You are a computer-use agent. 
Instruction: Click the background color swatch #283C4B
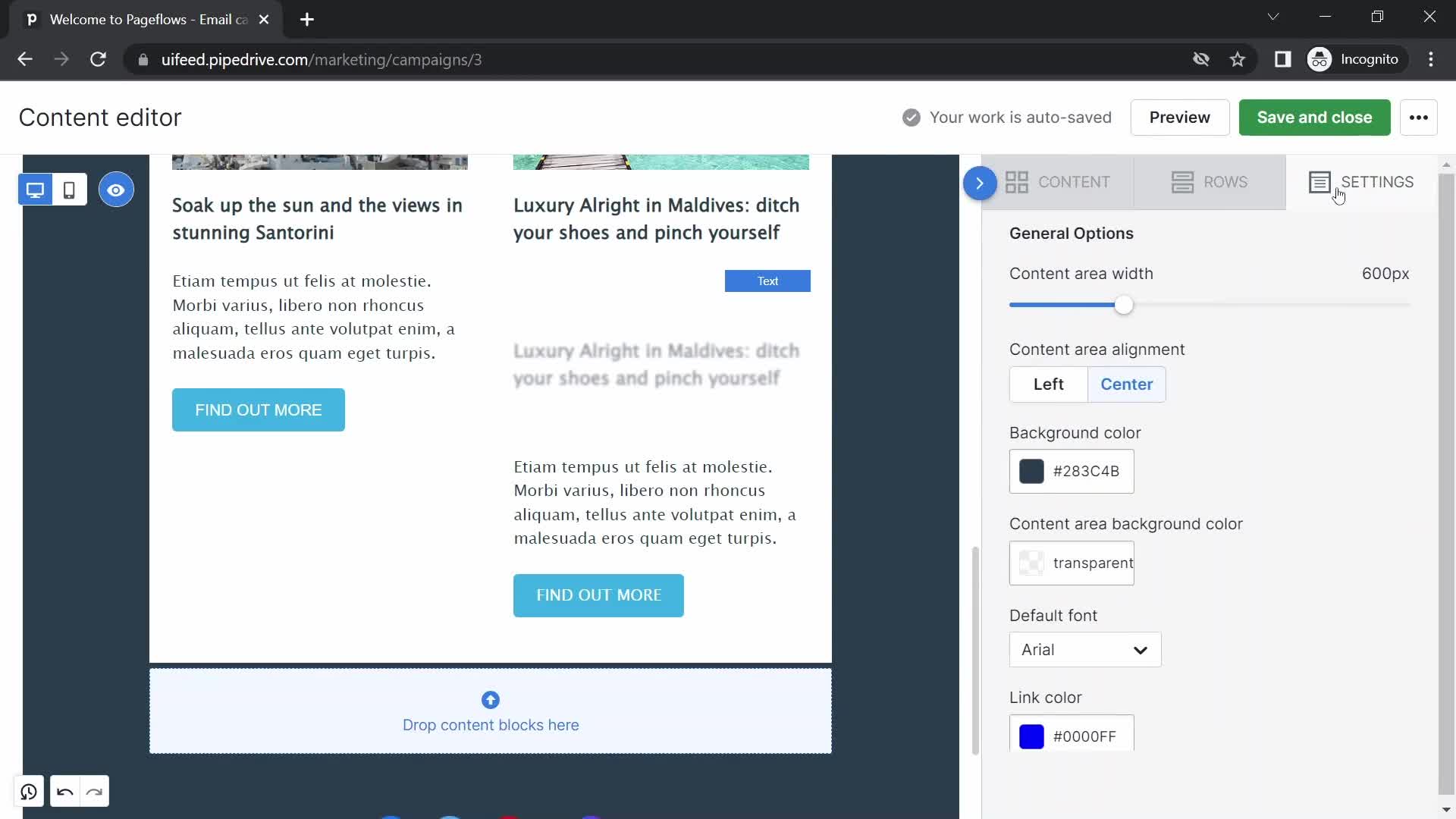[x=1032, y=471]
